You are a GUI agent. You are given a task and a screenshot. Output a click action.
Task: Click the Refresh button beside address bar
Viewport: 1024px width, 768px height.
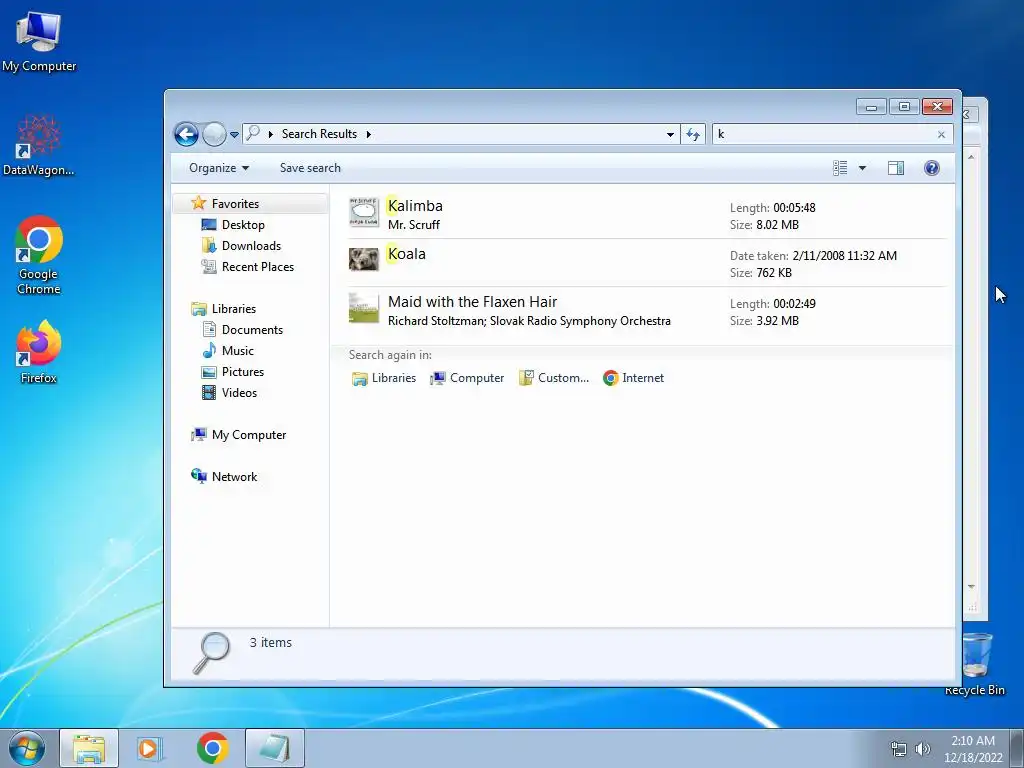coord(693,135)
